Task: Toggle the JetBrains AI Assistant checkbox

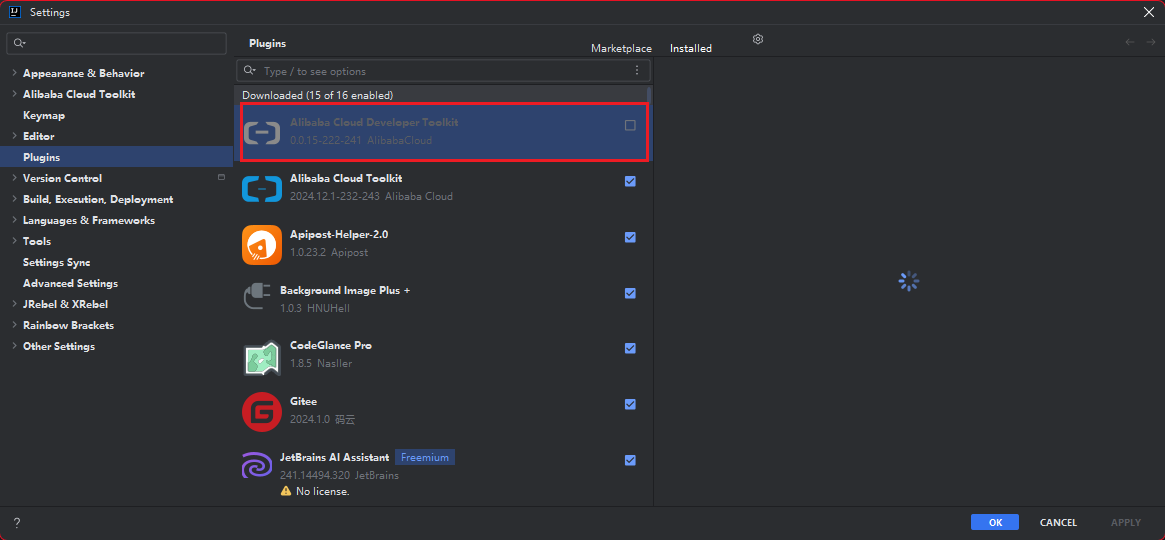Action: click(x=630, y=460)
